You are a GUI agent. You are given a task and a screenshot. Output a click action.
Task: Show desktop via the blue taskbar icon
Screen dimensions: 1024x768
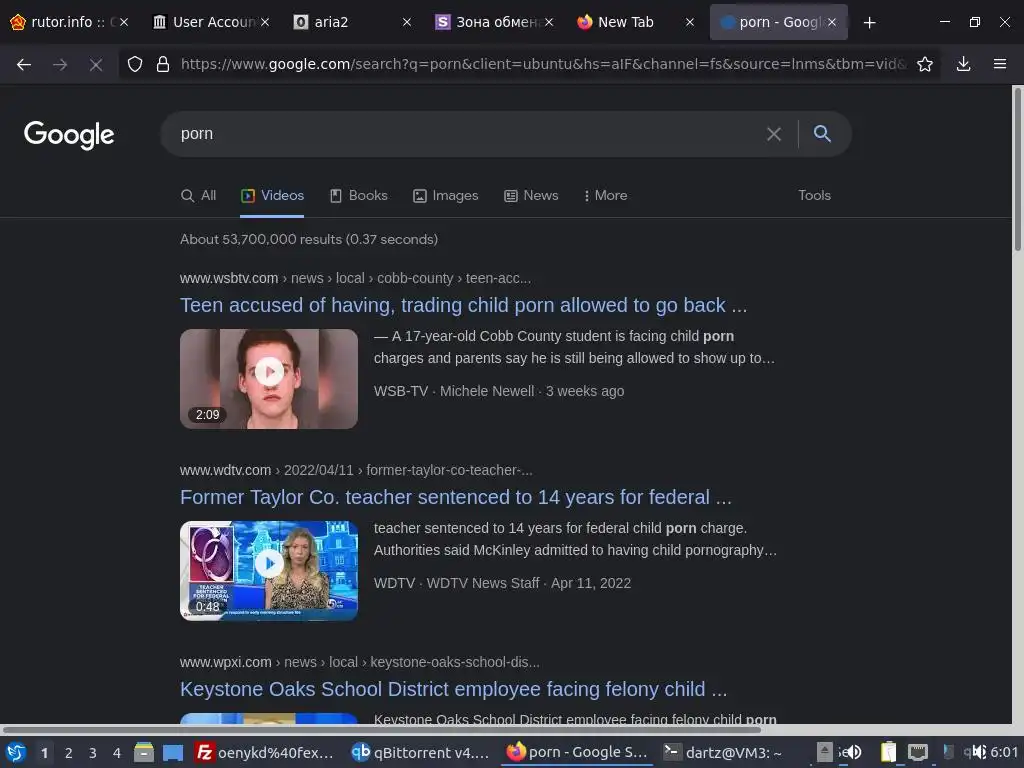pyautogui.click(x=172, y=752)
